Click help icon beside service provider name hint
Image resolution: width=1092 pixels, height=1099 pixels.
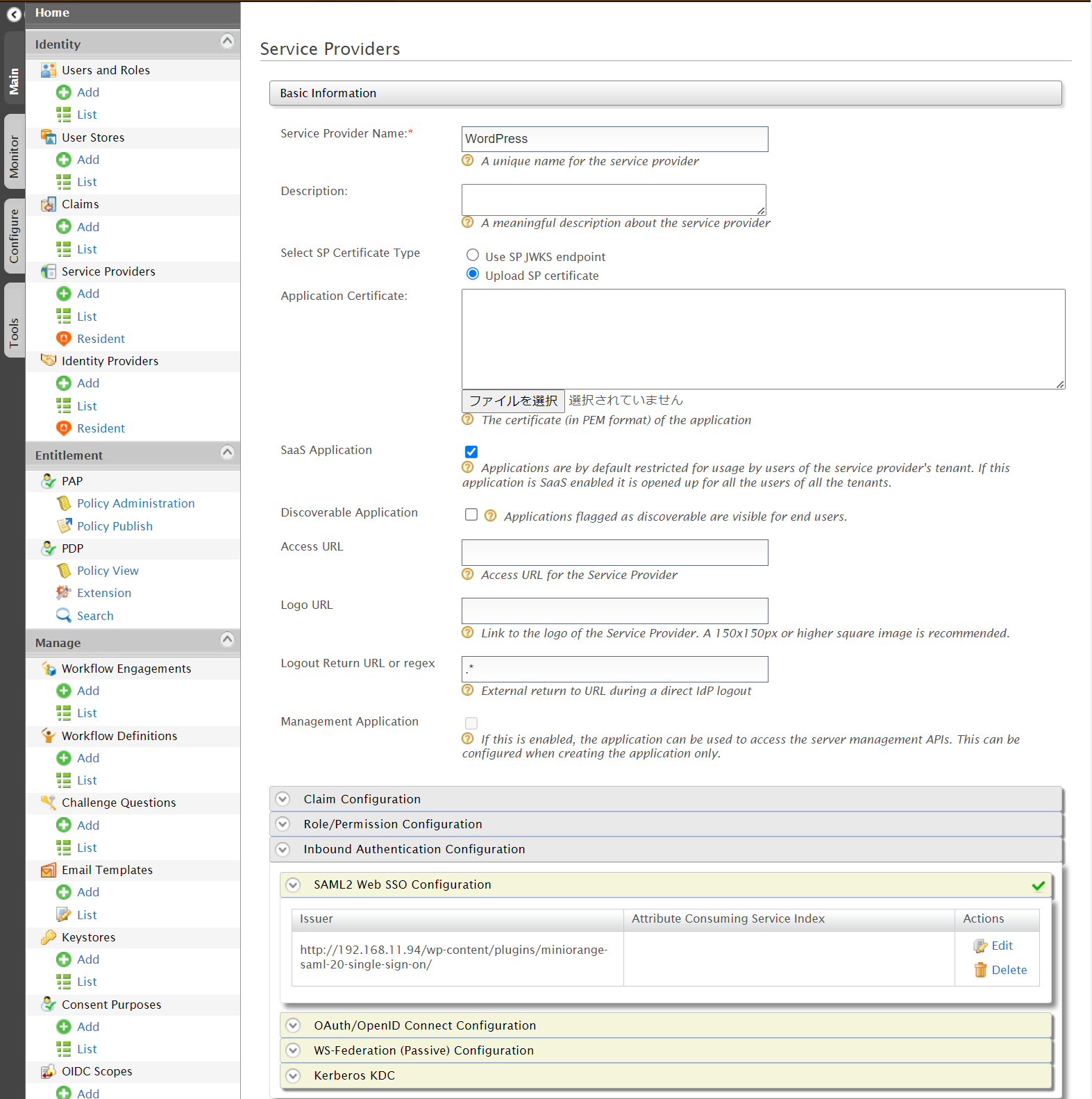(x=468, y=160)
